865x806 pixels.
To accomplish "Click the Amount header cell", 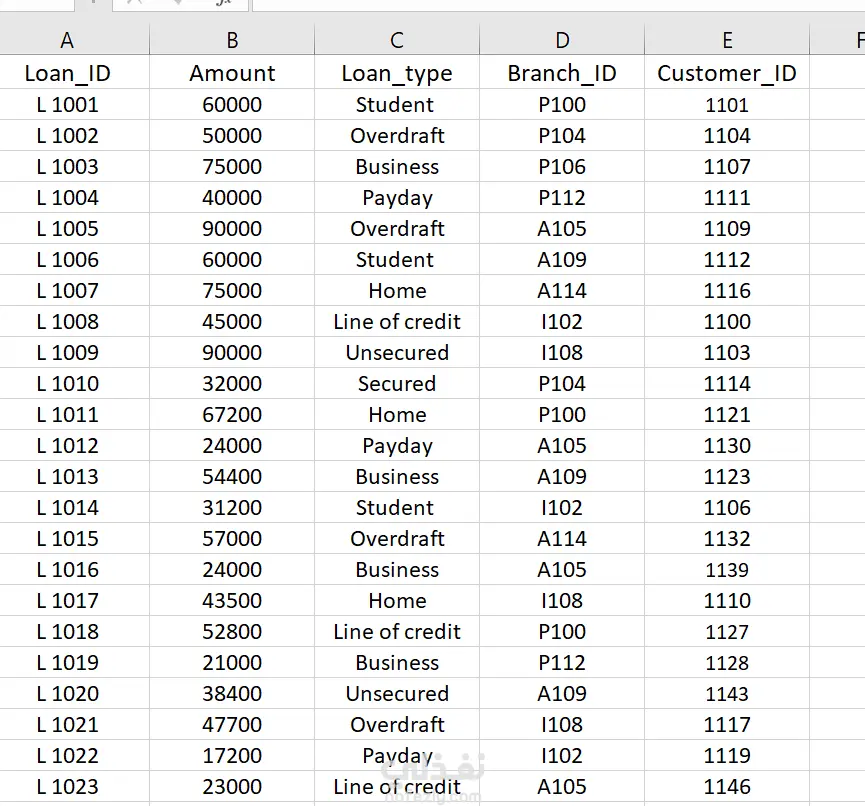I will [x=232, y=73].
